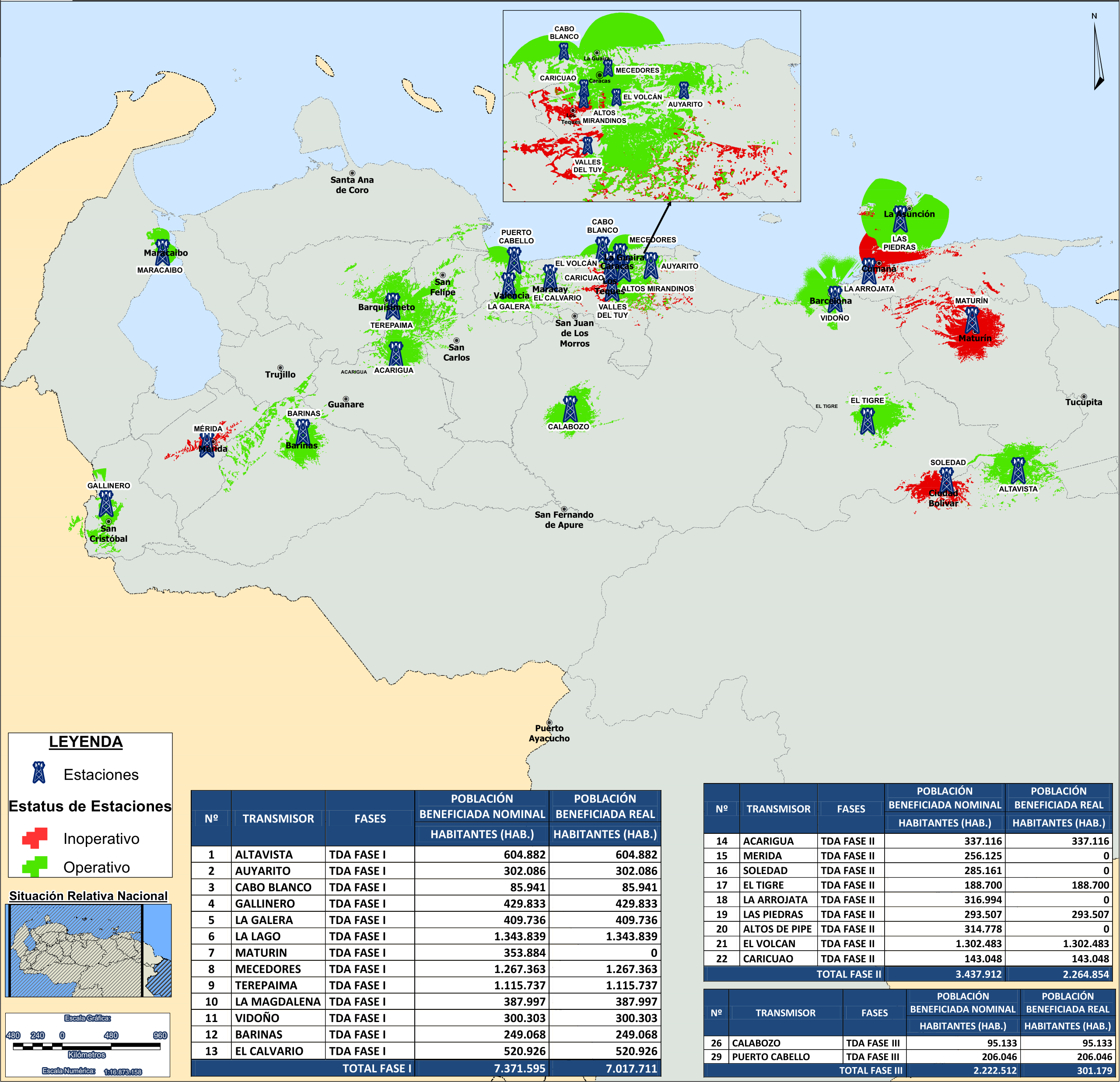
Task: Click the red Inoperativo legend swatch
Action: 35,837
